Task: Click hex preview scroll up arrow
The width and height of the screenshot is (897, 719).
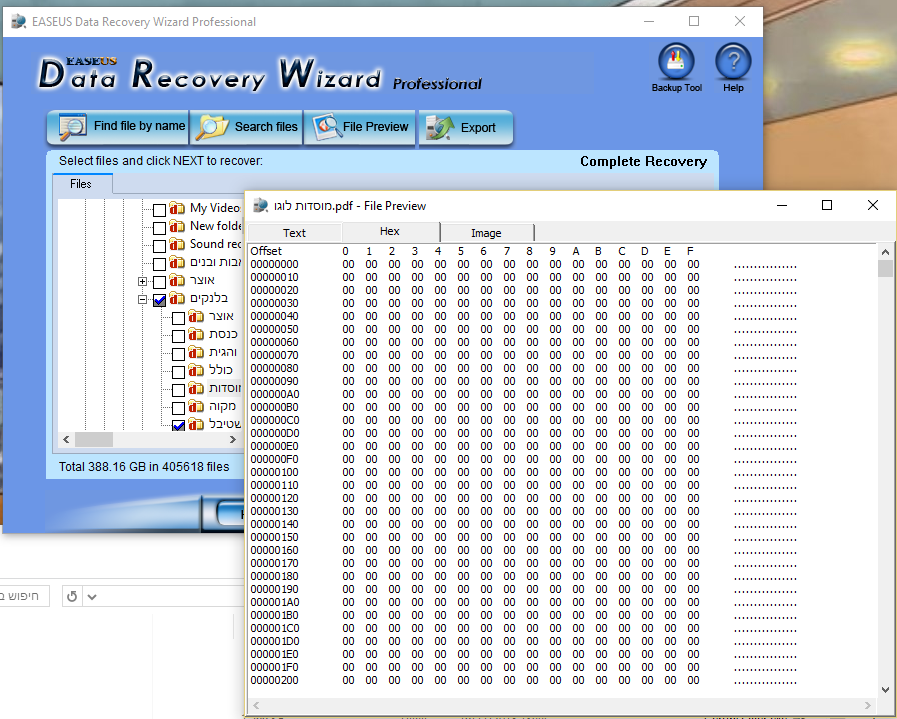Action: click(x=885, y=252)
